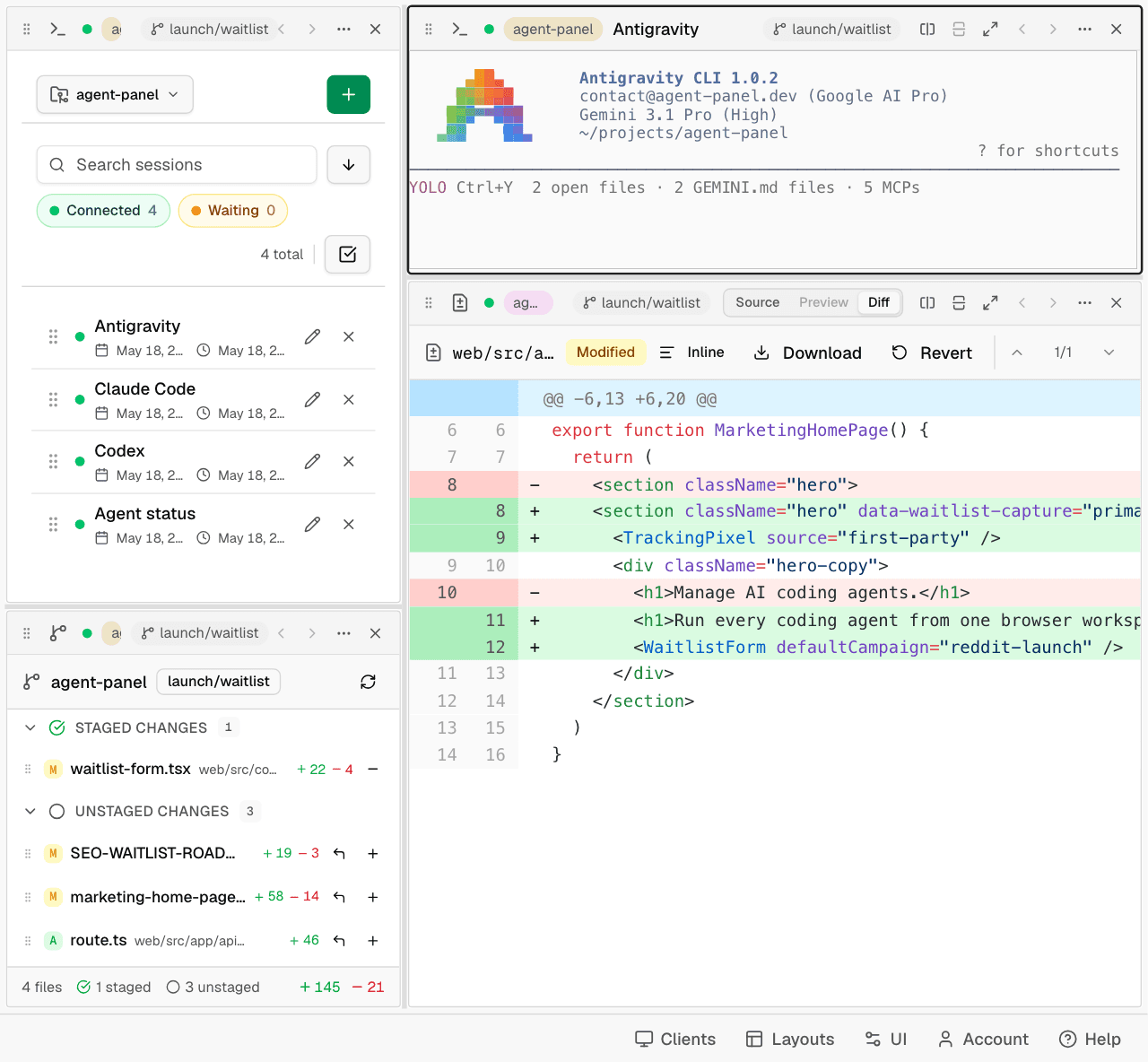Collapse the UNSTAGED CHANGES section

coord(30,811)
